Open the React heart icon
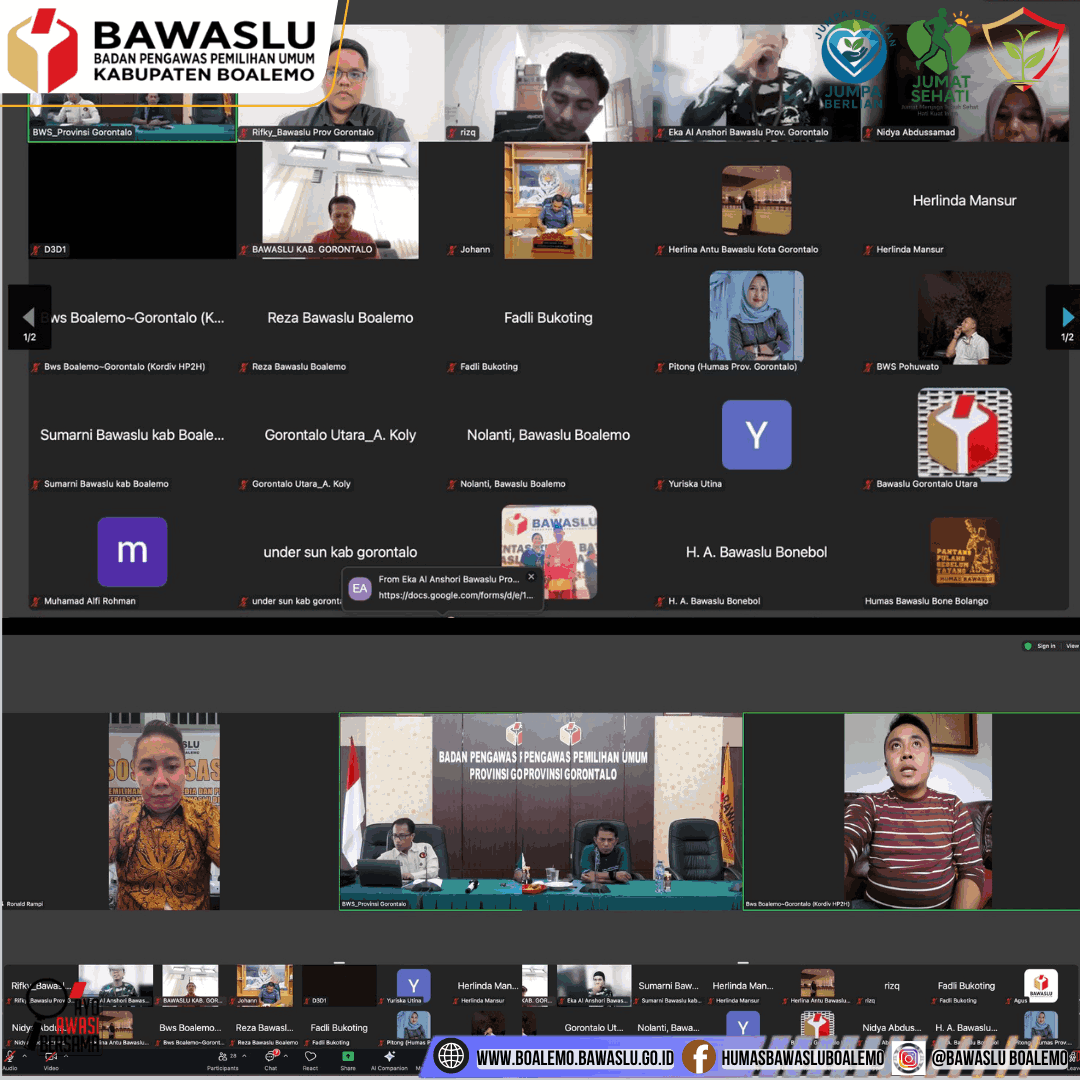The image size is (1080, 1080). 311,1056
